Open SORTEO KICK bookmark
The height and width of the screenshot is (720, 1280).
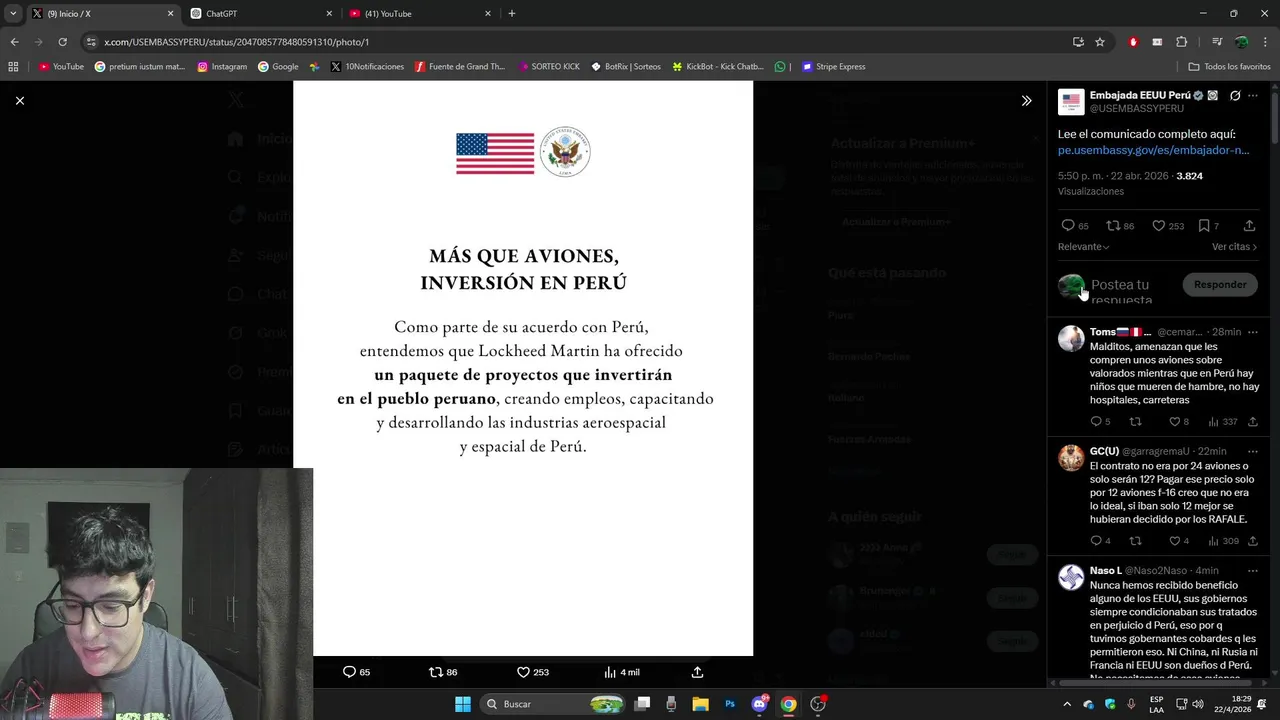click(x=549, y=67)
